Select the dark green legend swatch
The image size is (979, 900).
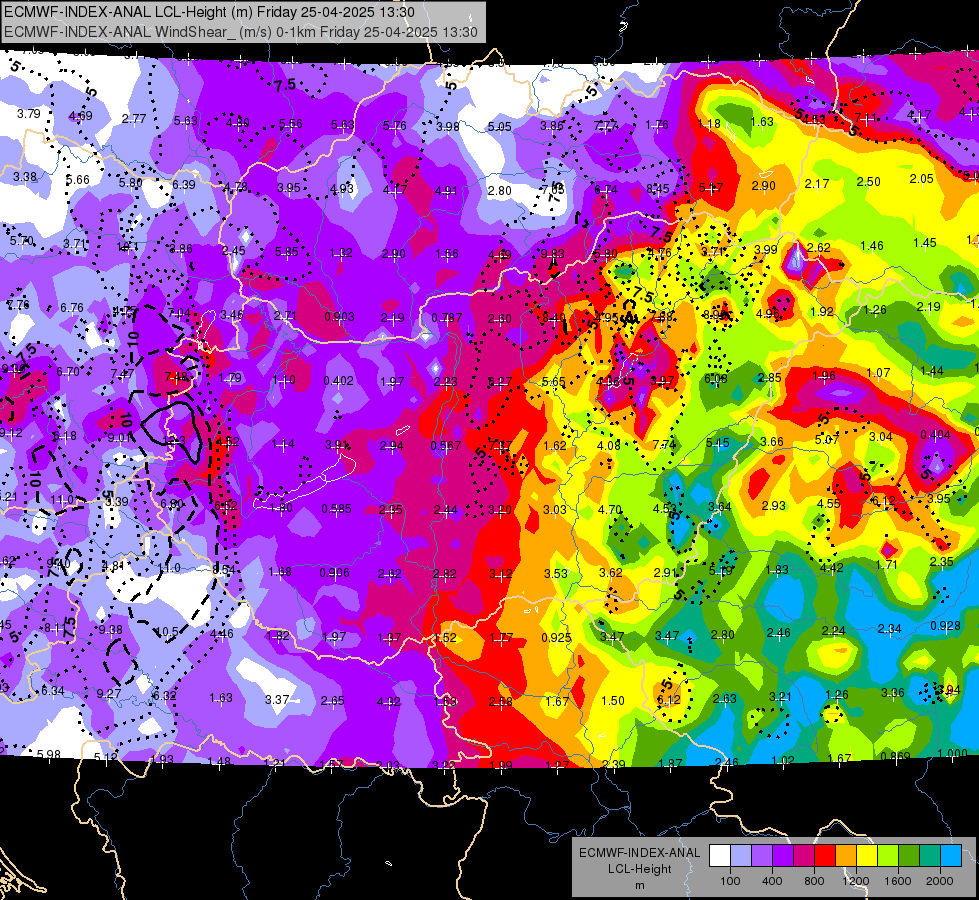pyautogui.click(x=909, y=856)
